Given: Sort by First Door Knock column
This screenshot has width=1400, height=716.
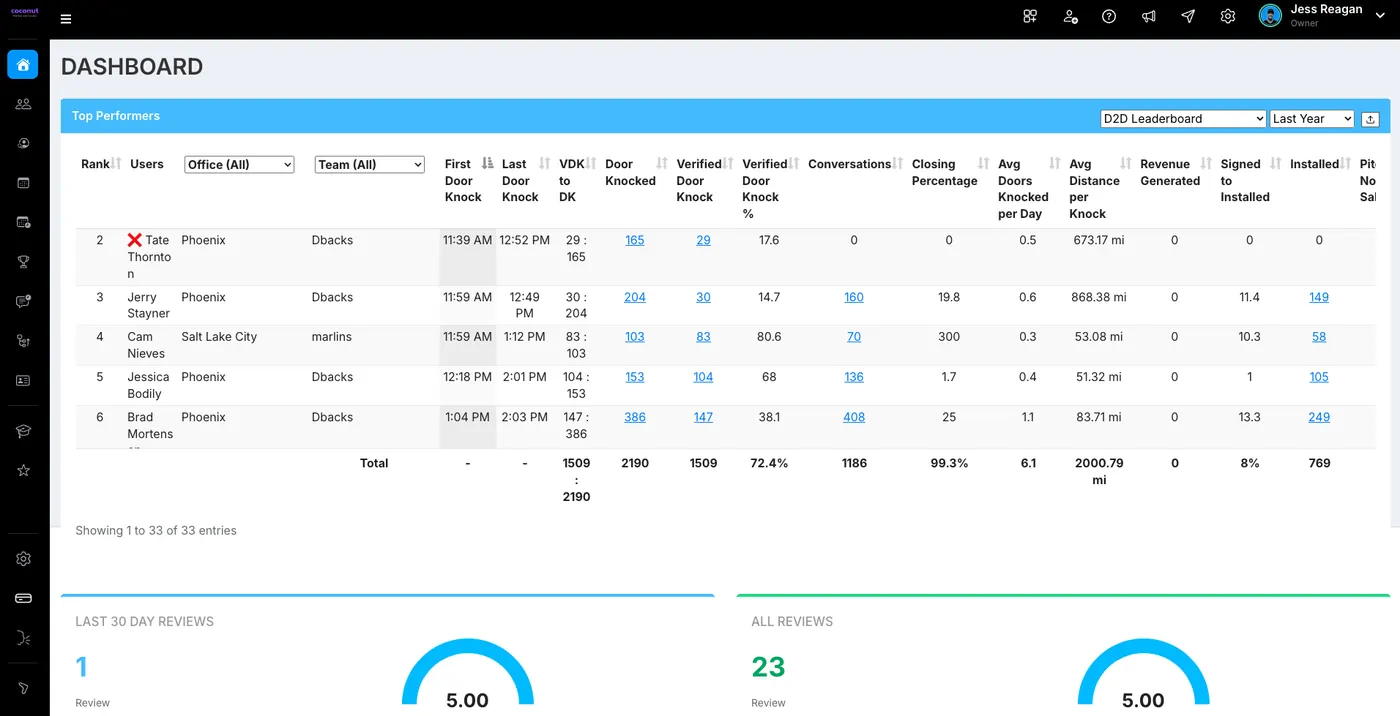Looking at the screenshot, I should pyautogui.click(x=487, y=164).
